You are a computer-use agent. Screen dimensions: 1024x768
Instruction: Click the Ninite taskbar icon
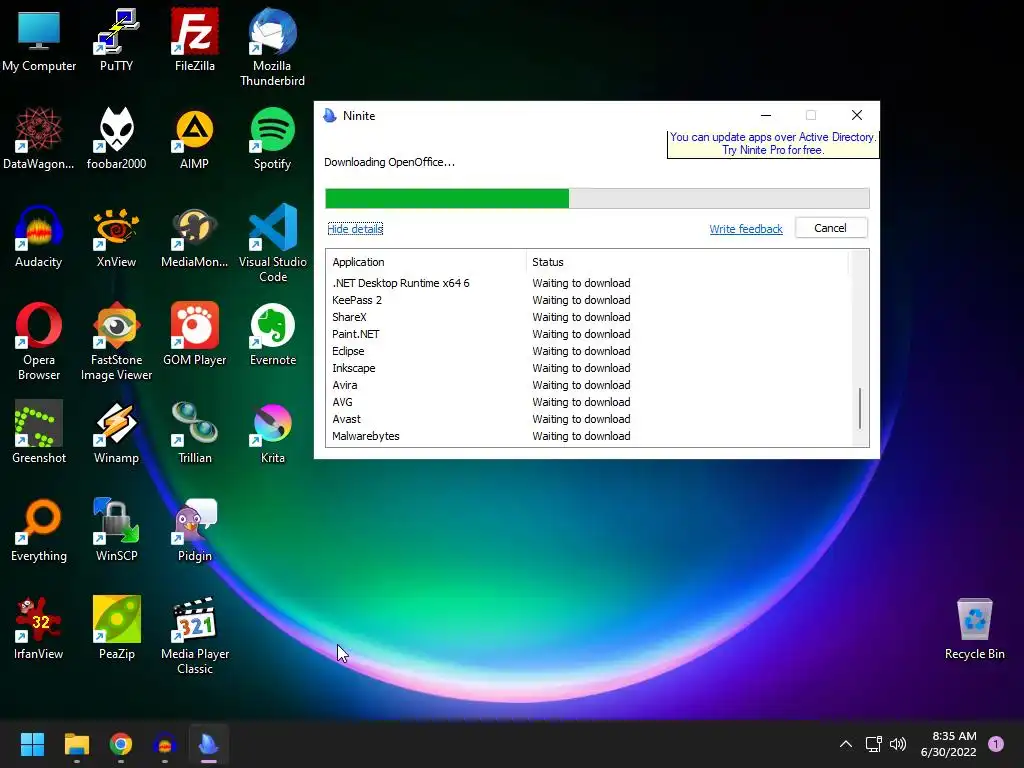point(208,744)
